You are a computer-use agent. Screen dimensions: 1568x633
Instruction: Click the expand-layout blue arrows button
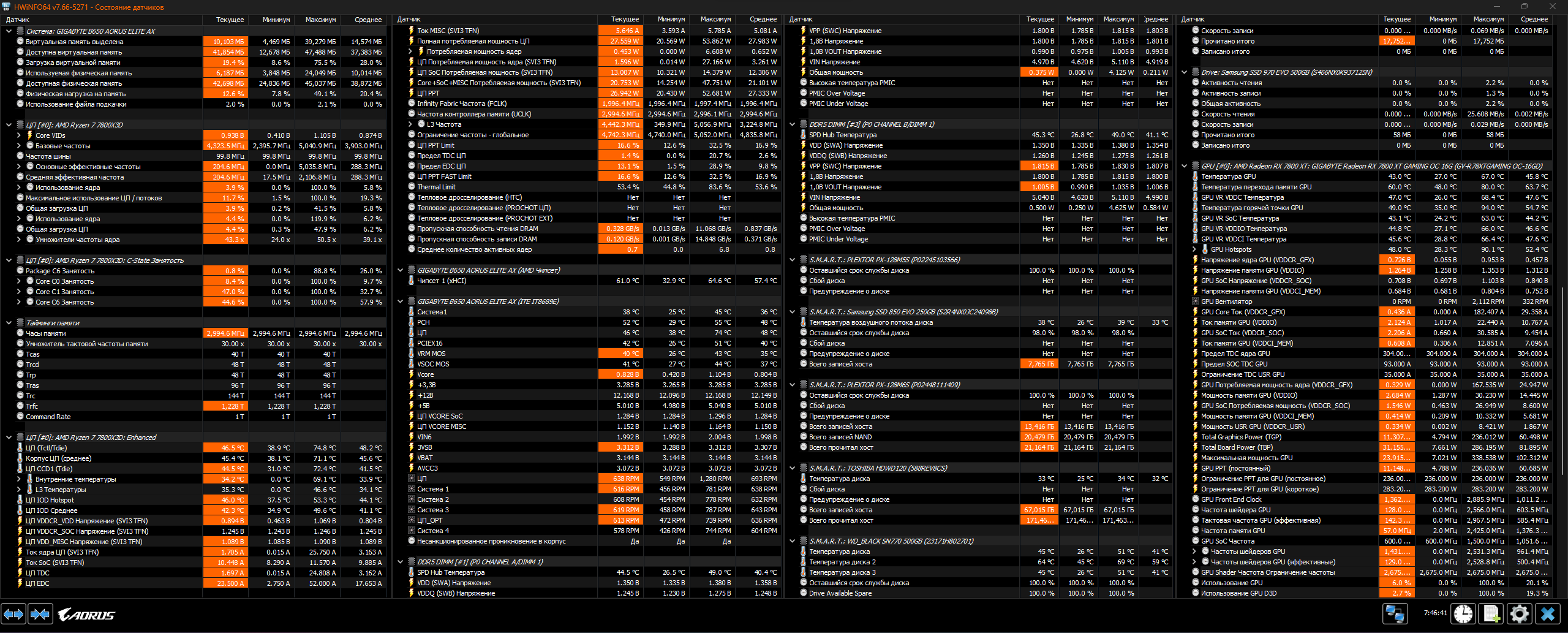click(13, 614)
